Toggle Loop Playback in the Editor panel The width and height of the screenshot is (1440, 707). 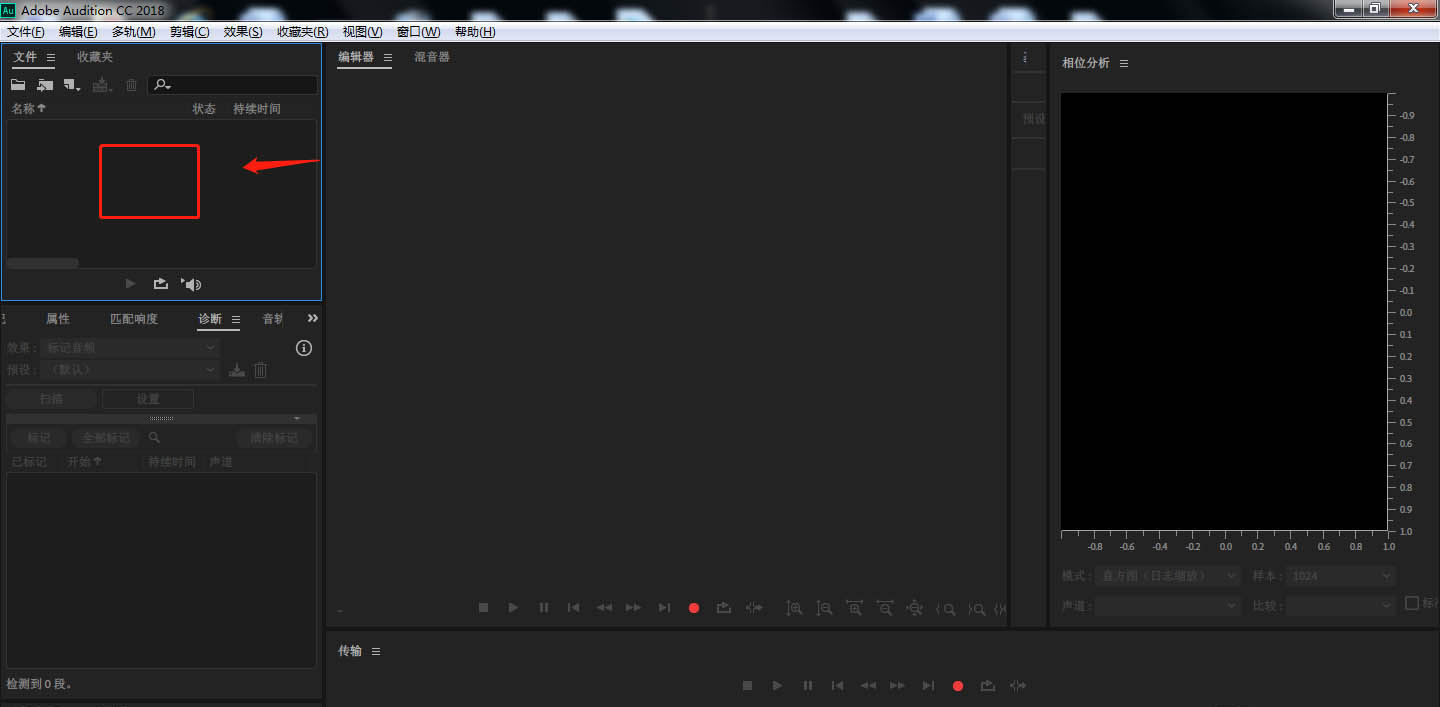(x=724, y=607)
